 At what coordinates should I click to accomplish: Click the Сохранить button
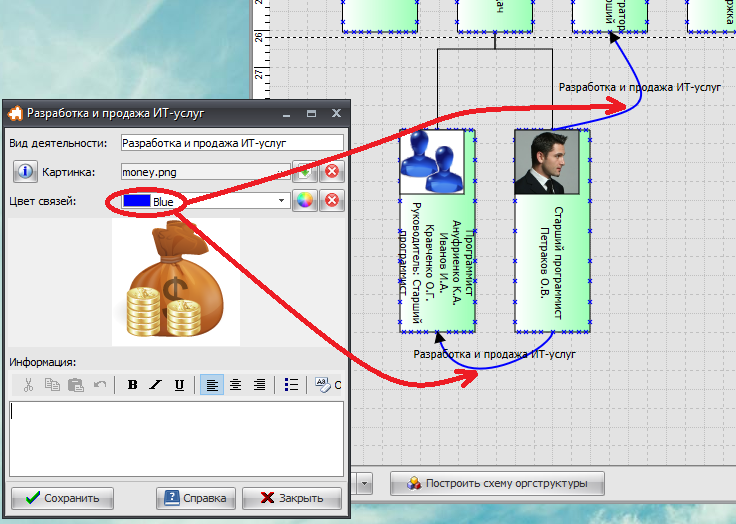[x=62, y=498]
